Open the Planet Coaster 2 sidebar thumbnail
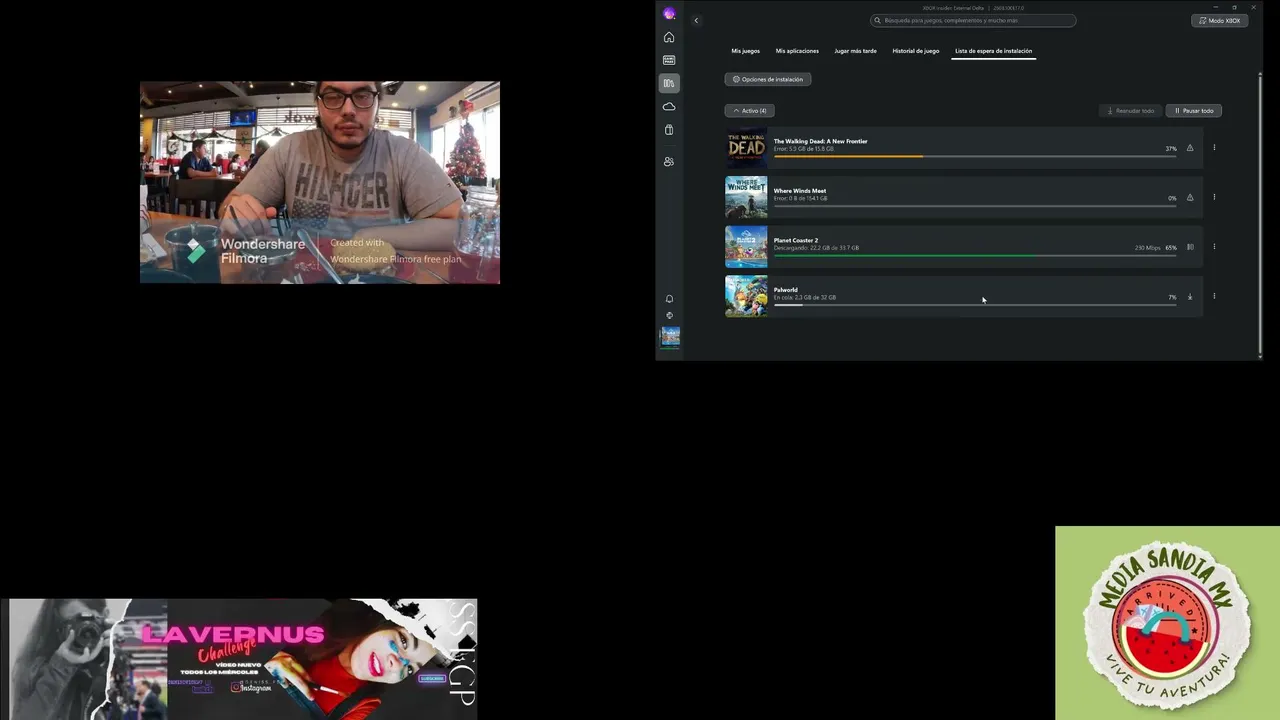Screen dimensions: 1280x720 pos(670,337)
